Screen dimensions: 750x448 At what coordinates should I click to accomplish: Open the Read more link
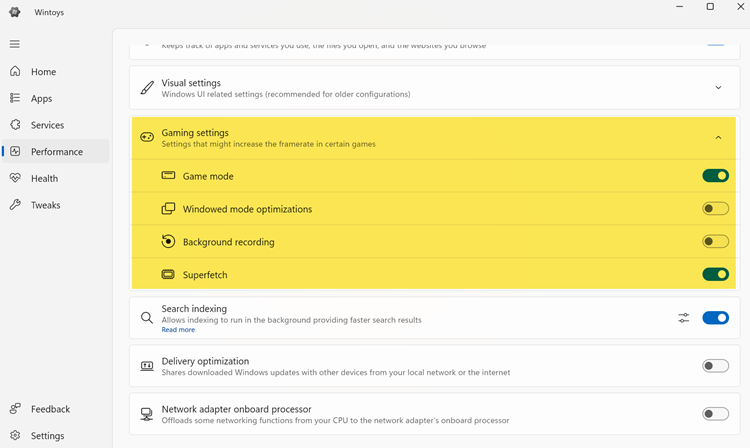[178, 330]
